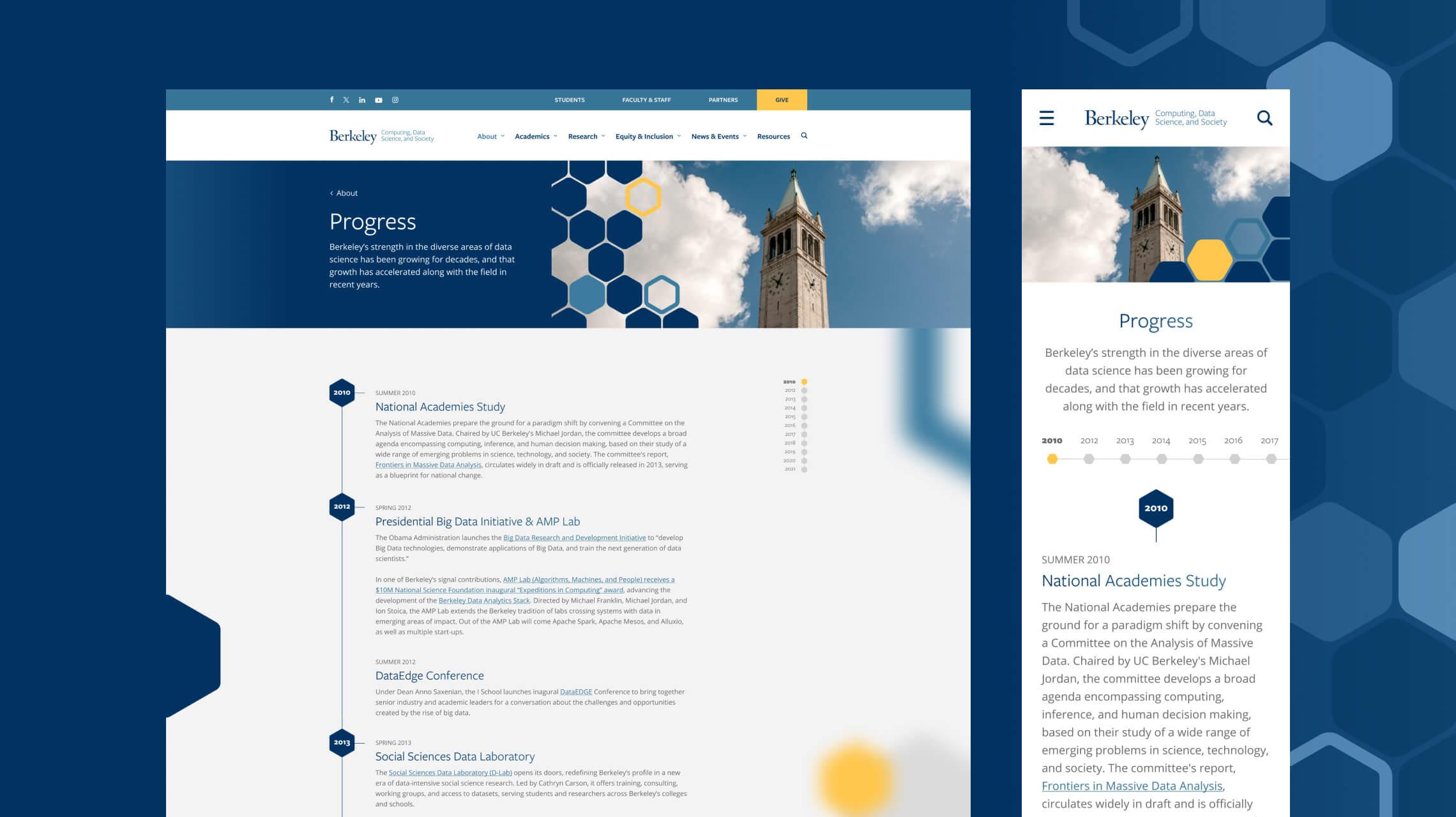Tap the 2012 dot in the mobile year slider
This screenshot has width=1456, height=817.
(x=1089, y=459)
